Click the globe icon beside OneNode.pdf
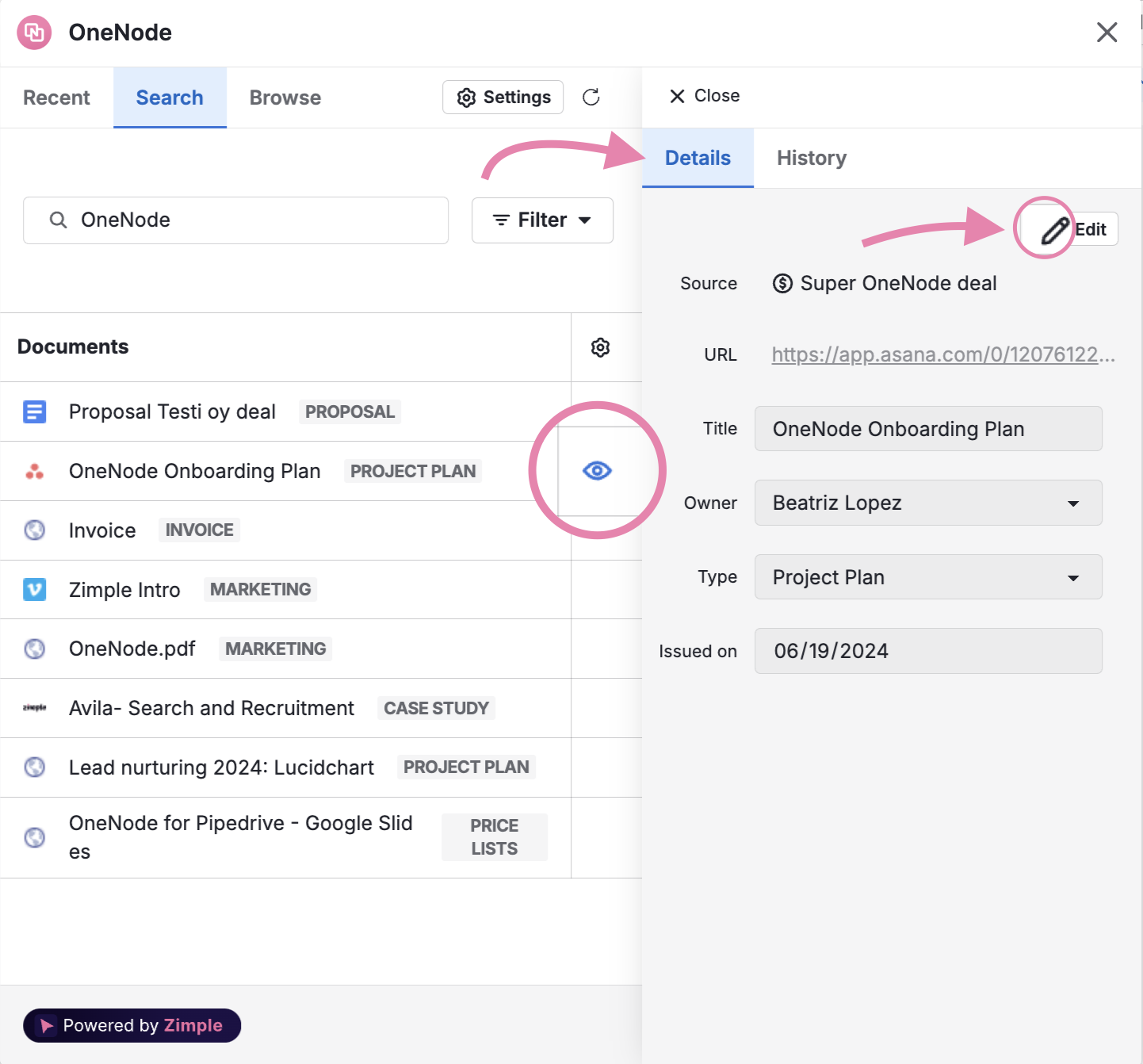Viewport: 1143px width, 1064px height. click(x=35, y=649)
